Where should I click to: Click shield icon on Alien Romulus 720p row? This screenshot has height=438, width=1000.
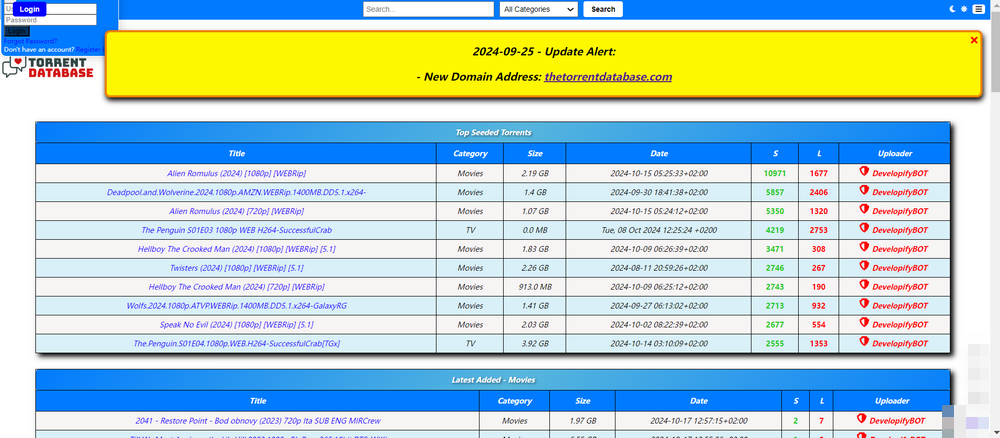click(x=864, y=208)
